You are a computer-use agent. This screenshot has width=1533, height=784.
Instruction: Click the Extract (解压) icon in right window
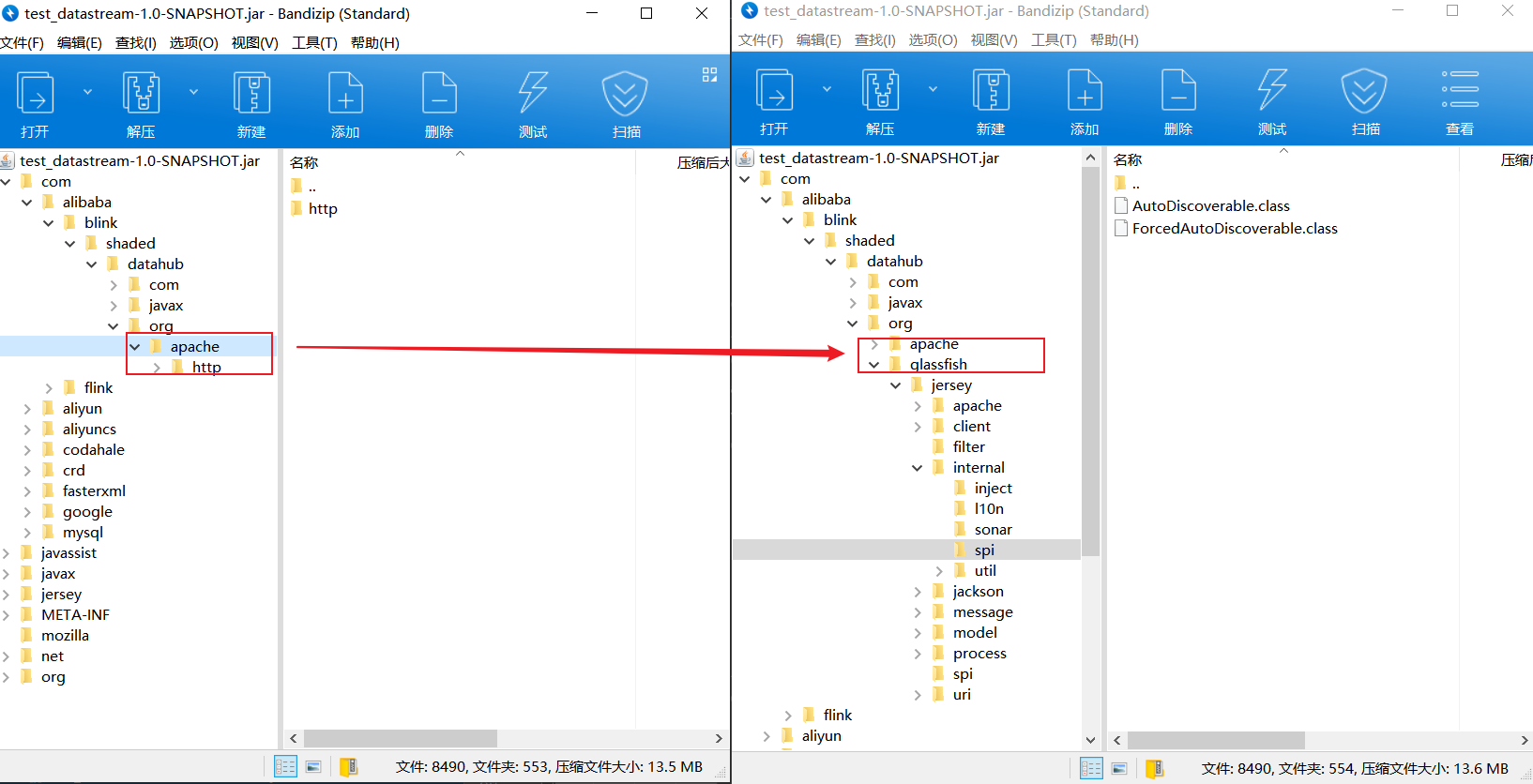coord(880,91)
